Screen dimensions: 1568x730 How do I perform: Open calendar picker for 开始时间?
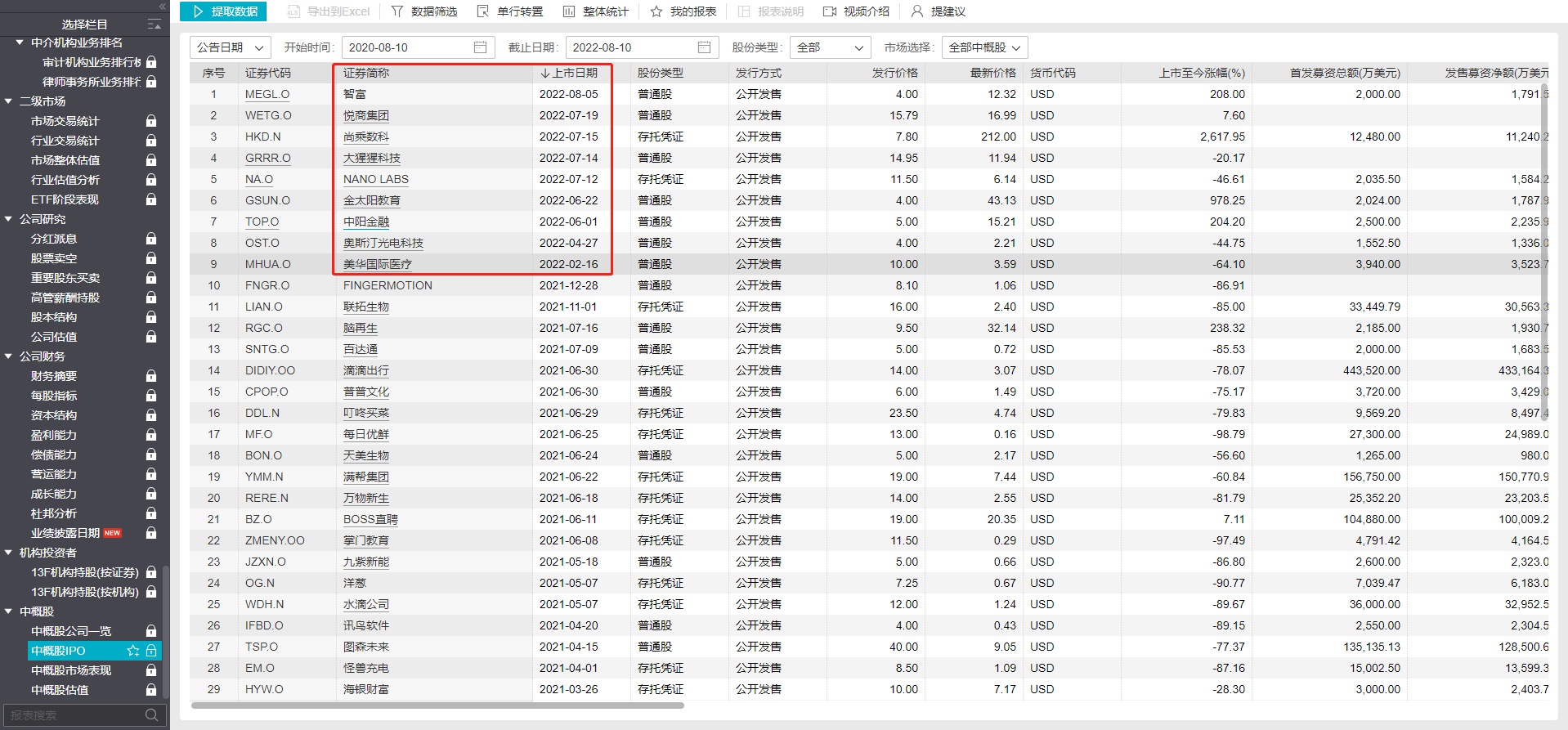click(x=480, y=47)
